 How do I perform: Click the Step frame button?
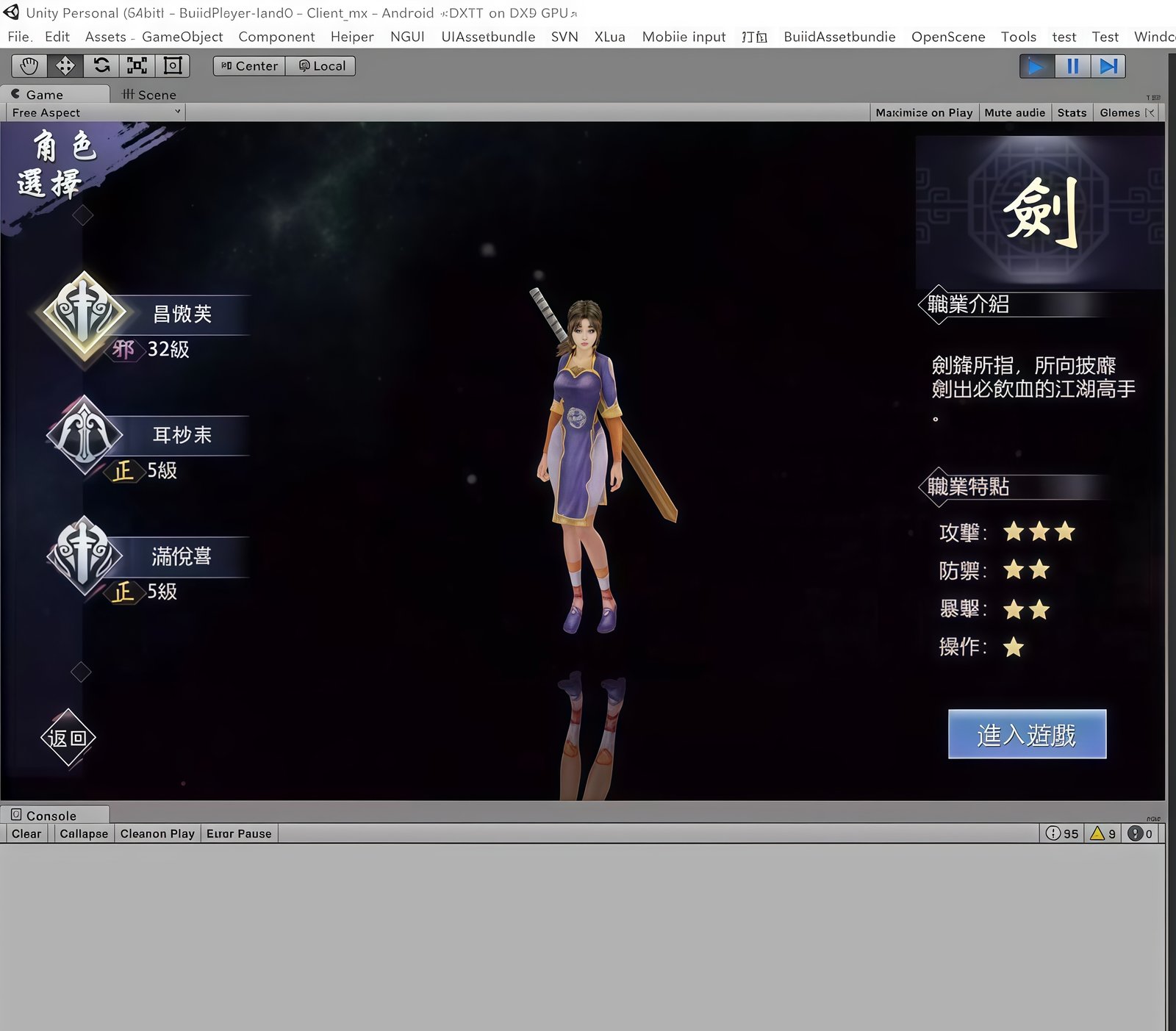(1108, 67)
